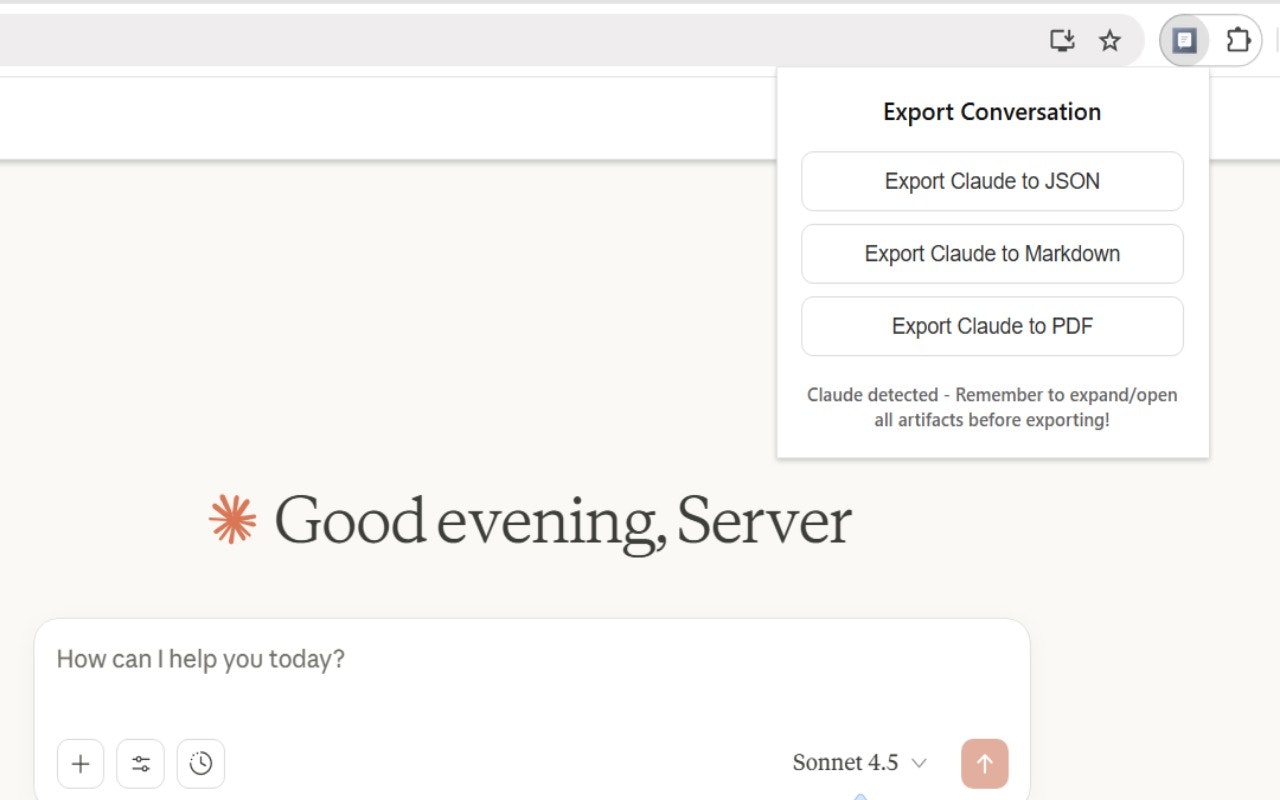
Task: Click the Export Claude to JSON button
Action: click(x=992, y=181)
